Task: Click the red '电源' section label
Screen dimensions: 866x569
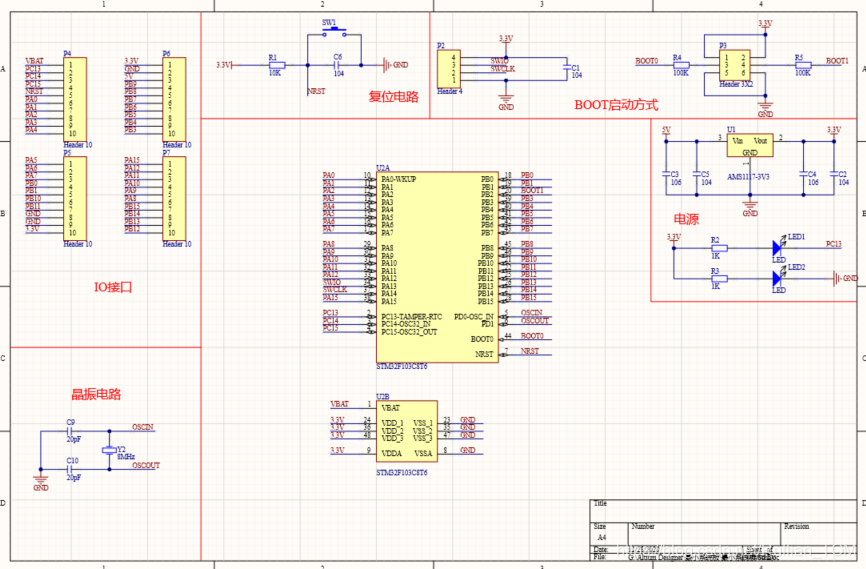Action: [686, 219]
